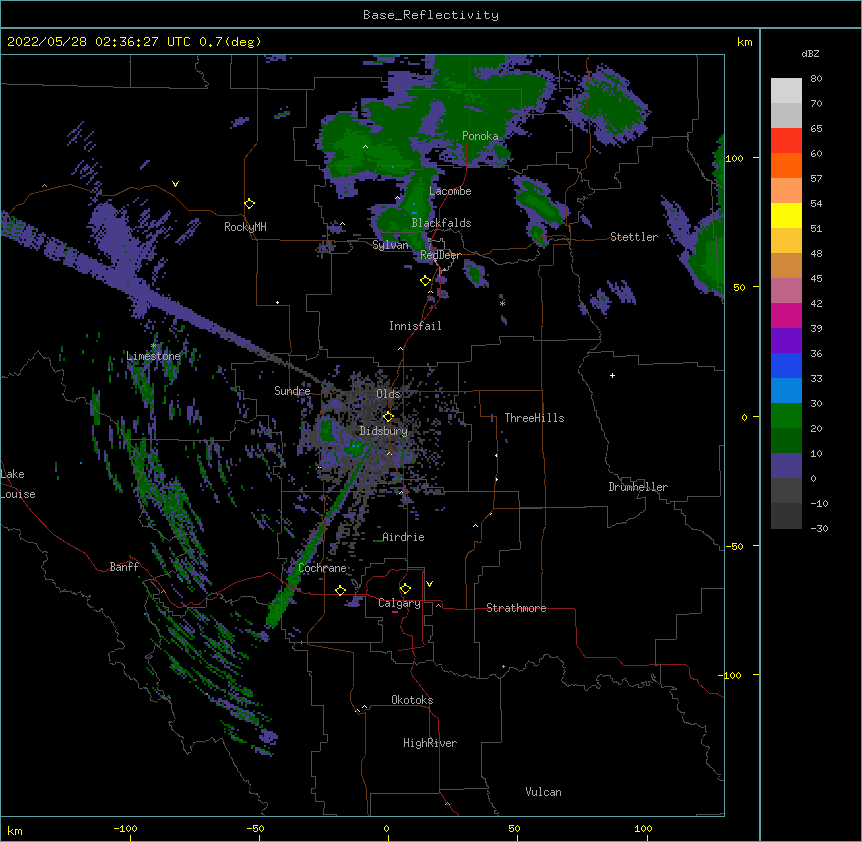Click the Sundre city label
The height and width of the screenshot is (842, 862).
(x=292, y=391)
